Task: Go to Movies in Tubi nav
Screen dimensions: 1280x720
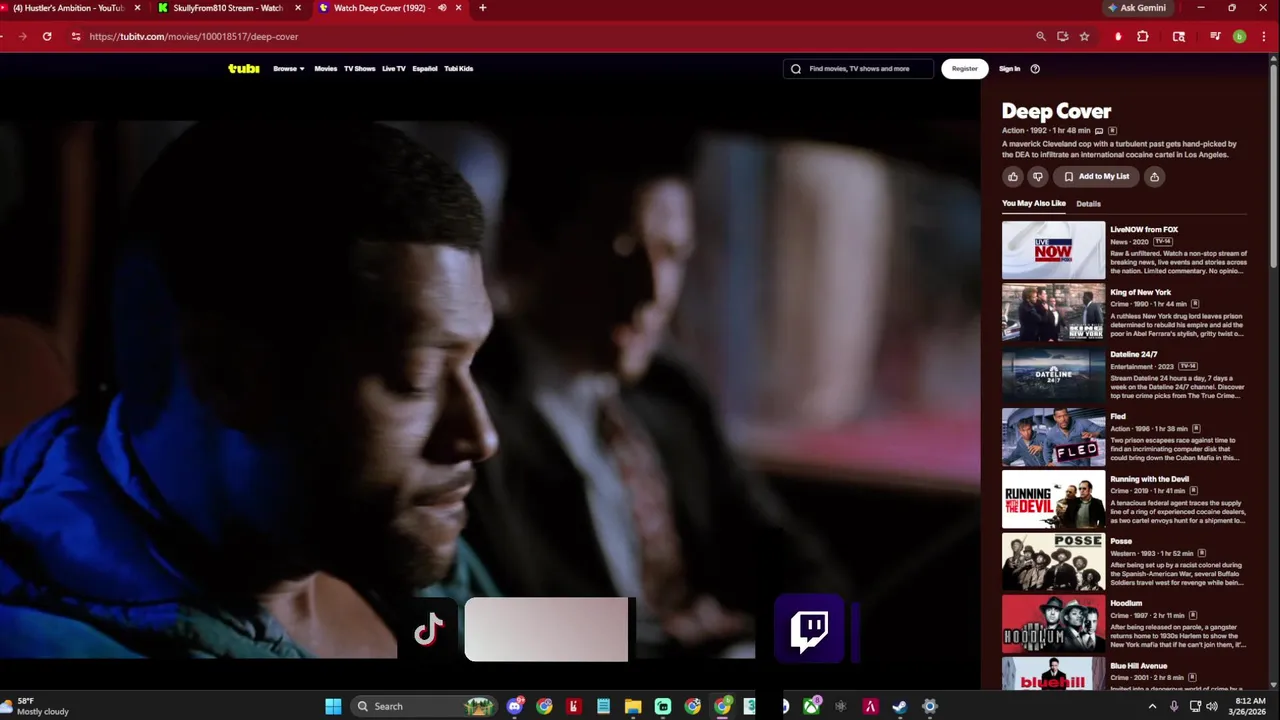Action: 326,69
